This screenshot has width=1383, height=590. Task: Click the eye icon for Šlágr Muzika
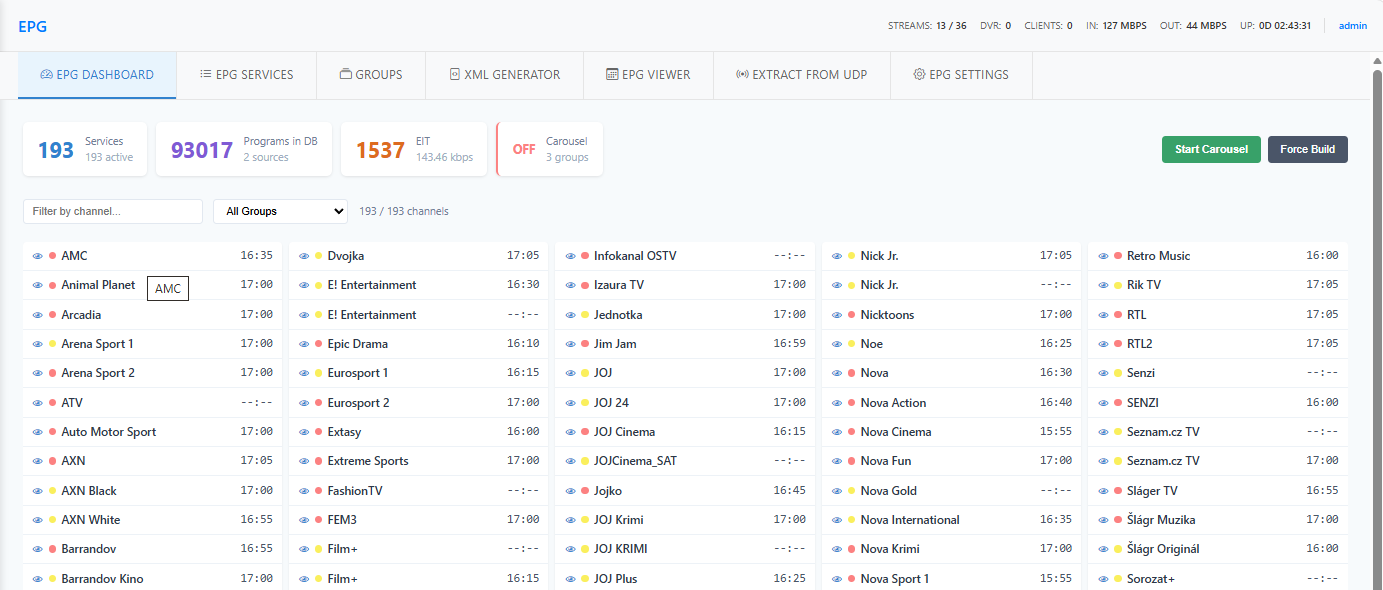coord(1103,520)
